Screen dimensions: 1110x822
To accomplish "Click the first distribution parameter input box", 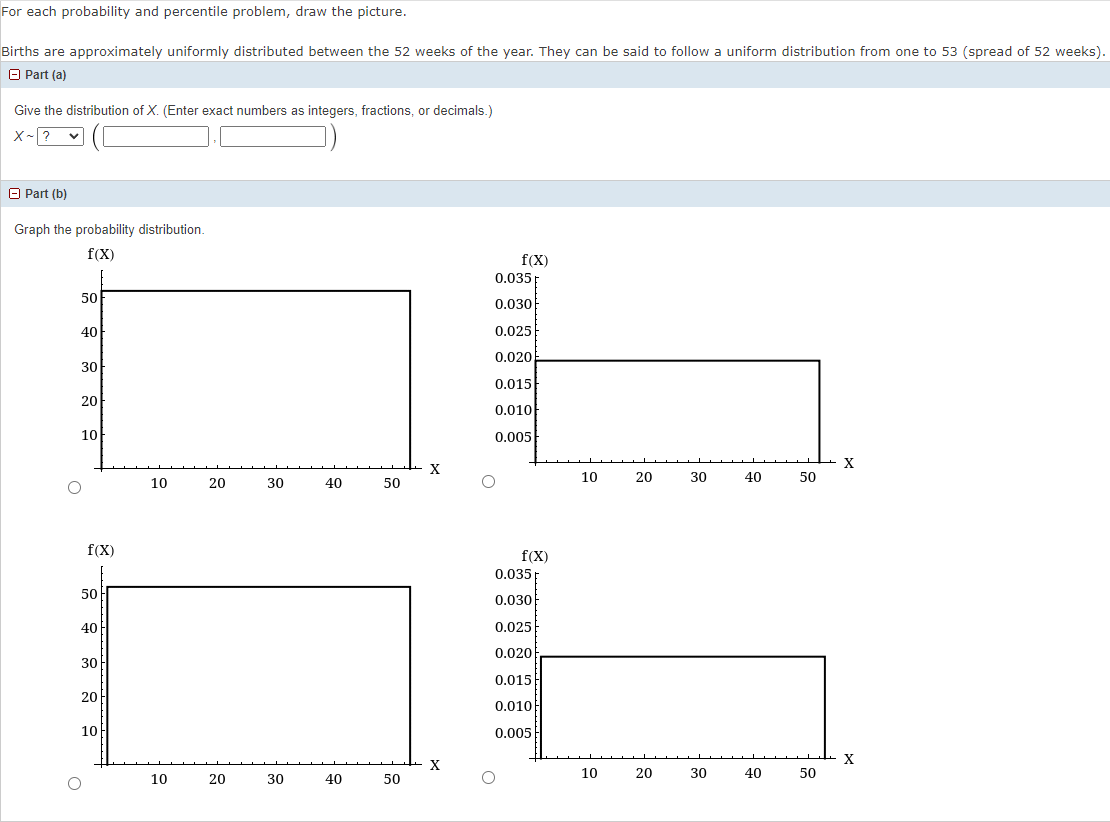I will tap(154, 134).
